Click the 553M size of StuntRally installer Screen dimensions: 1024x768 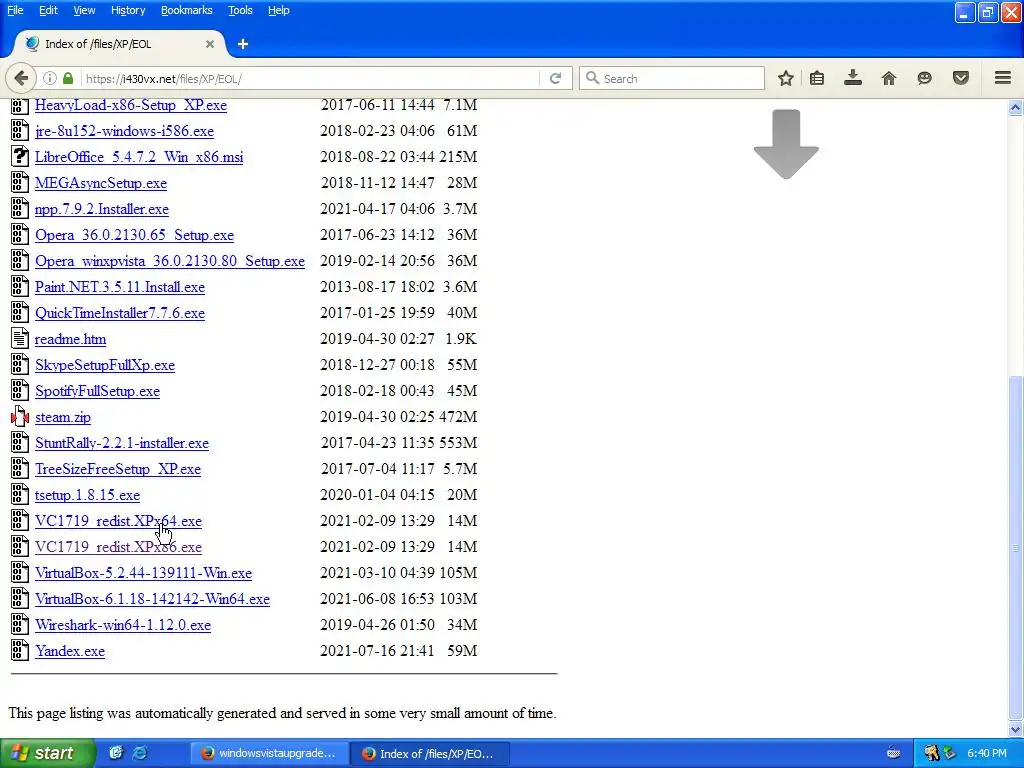tap(458, 443)
